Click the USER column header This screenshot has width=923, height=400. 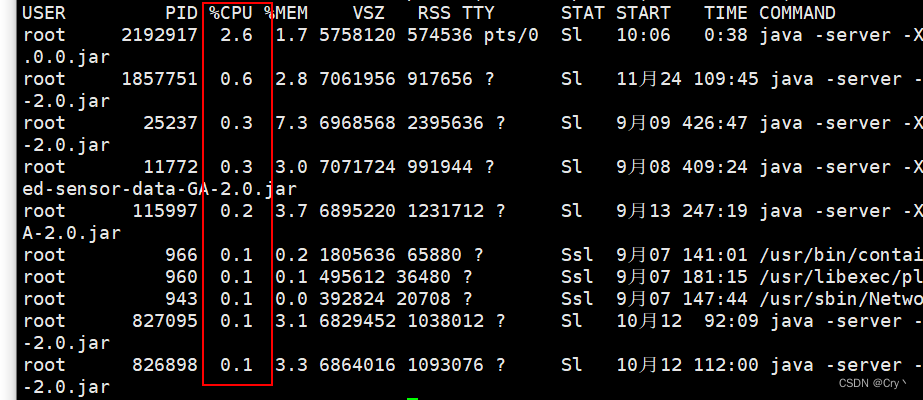(44, 13)
